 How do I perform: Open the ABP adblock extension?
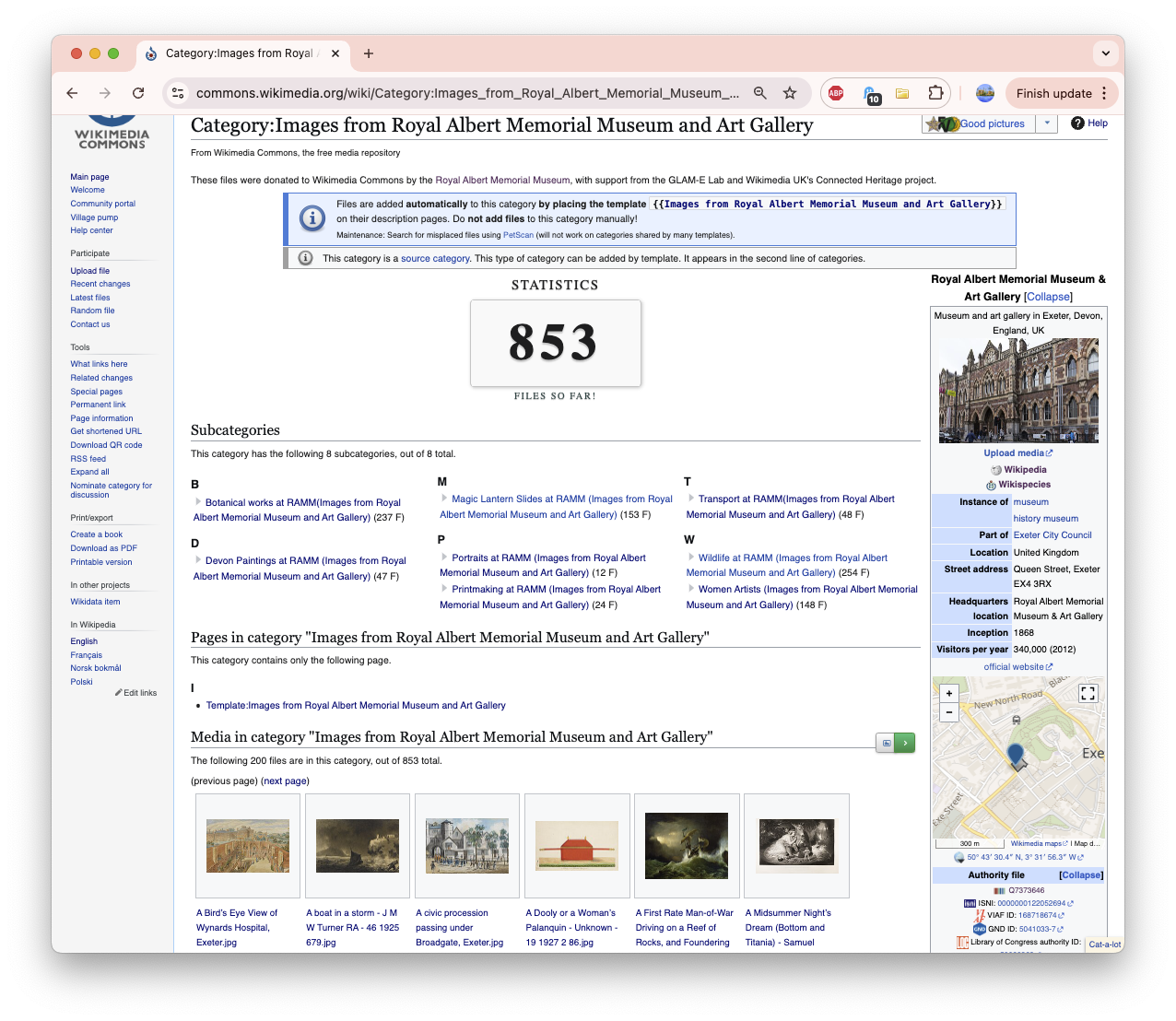(x=836, y=93)
